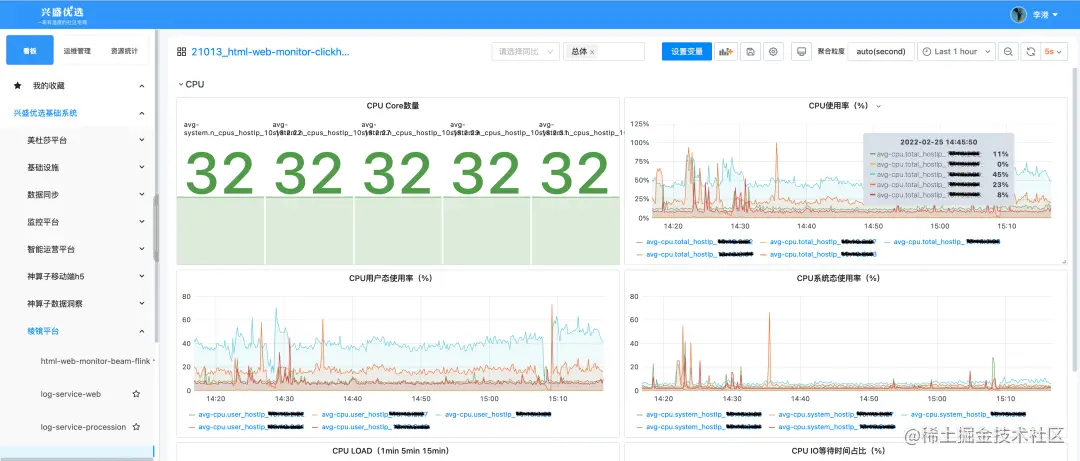Expand the 监控平台 item
1080x461 pixels.
point(142,222)
